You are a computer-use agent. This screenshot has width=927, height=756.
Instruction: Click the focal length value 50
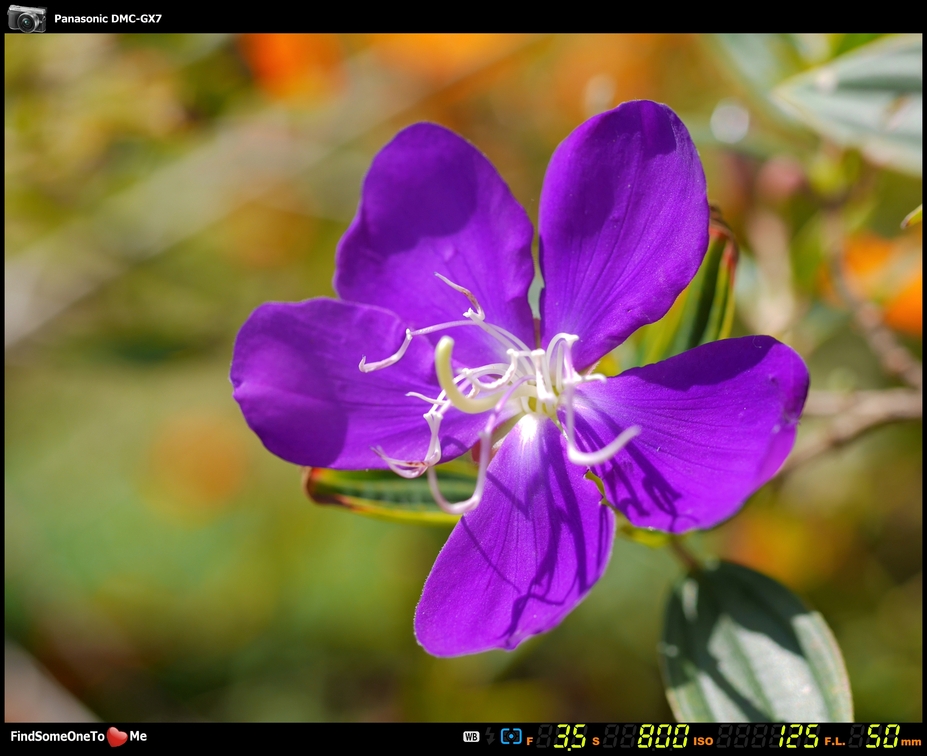[883, 736]
